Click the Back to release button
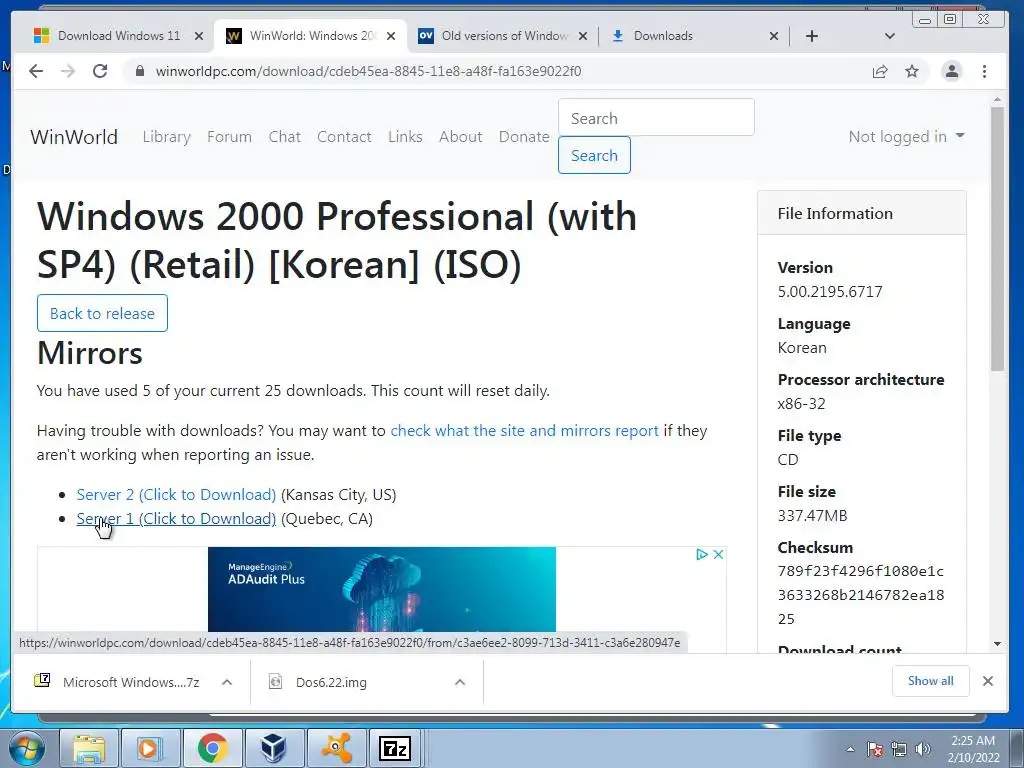 click(103, 313)
